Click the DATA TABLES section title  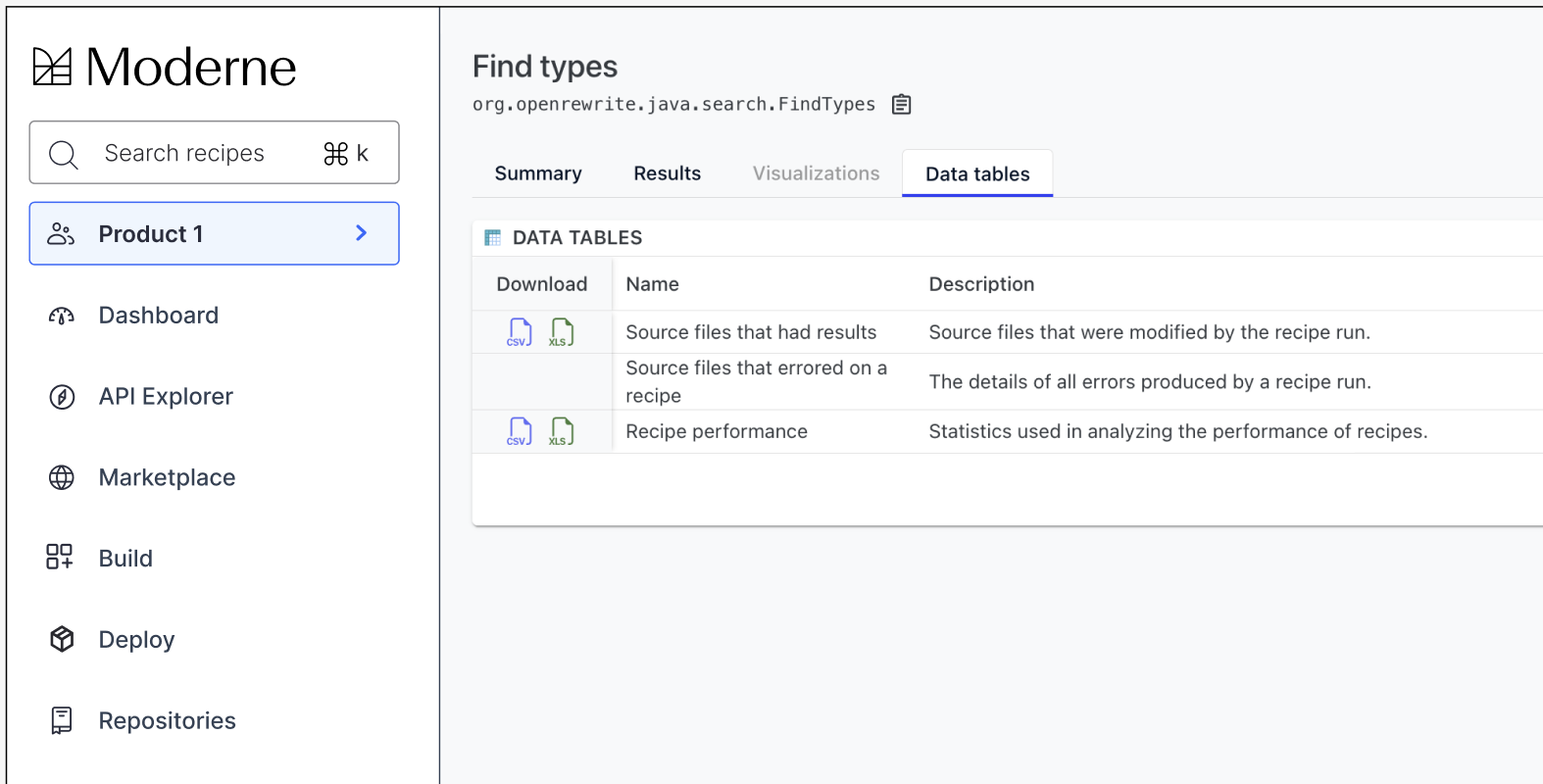tap(577, 237)
